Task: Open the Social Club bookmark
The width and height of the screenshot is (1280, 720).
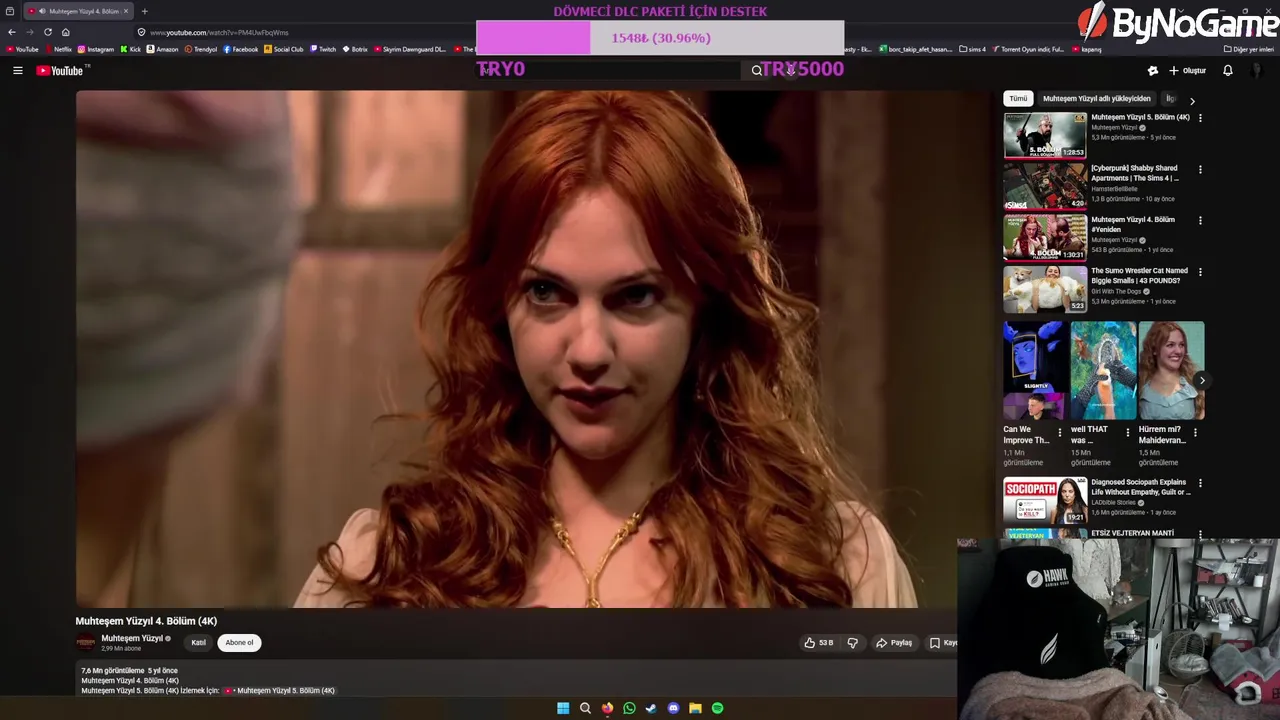Action: [284, 49]
